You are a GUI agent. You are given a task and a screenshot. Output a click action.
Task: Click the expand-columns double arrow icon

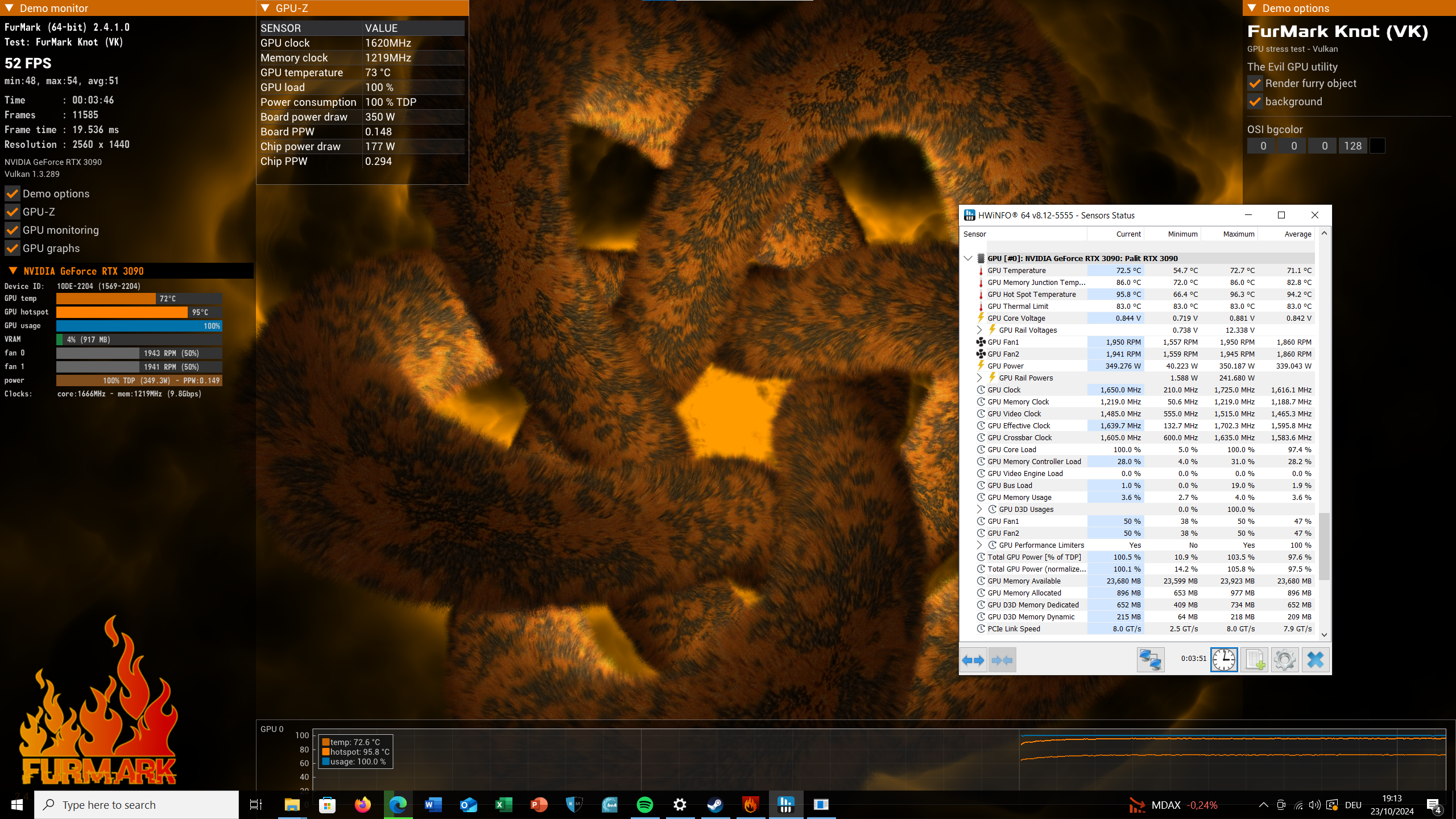coord(973,660)
